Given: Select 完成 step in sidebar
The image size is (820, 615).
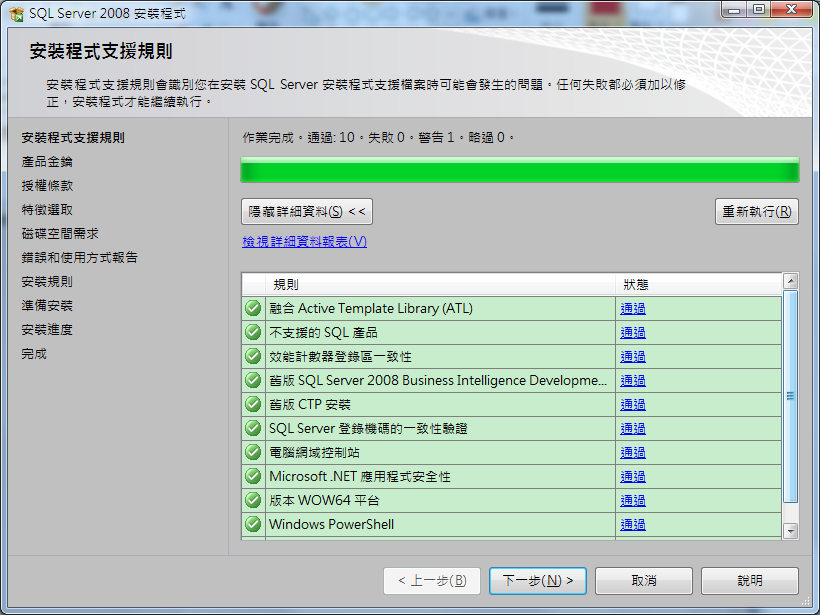Looking at the screenshot, I should (34, 354).
